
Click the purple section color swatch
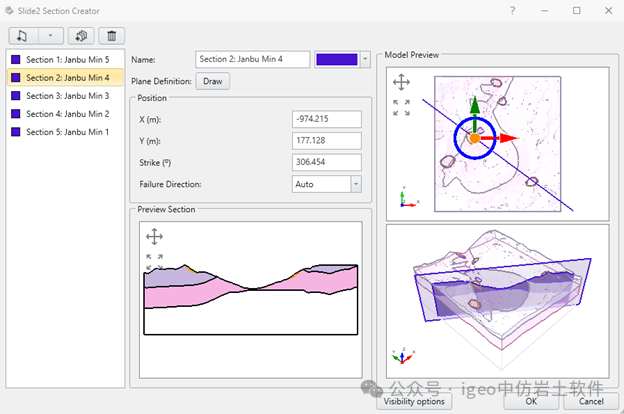point(337,59)
